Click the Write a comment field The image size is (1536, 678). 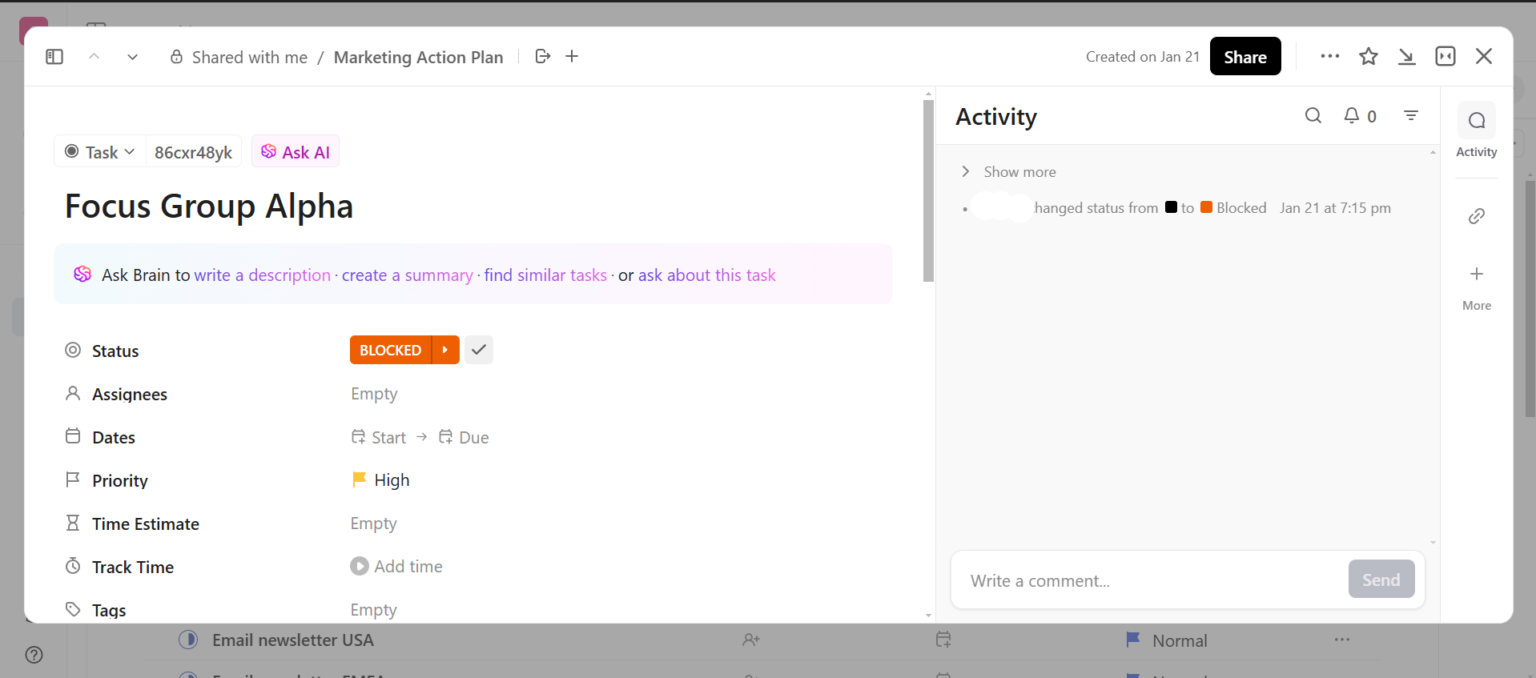point(1100,580)
